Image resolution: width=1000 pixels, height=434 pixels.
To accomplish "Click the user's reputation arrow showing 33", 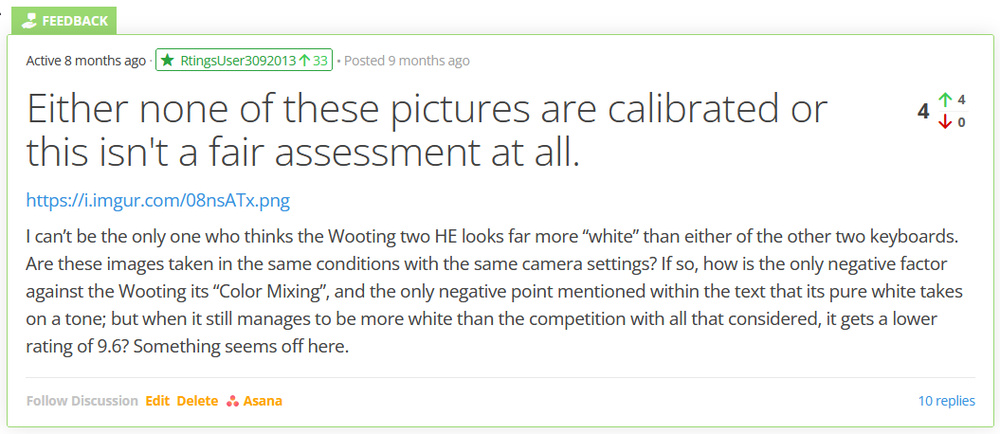I will (304, 61).
